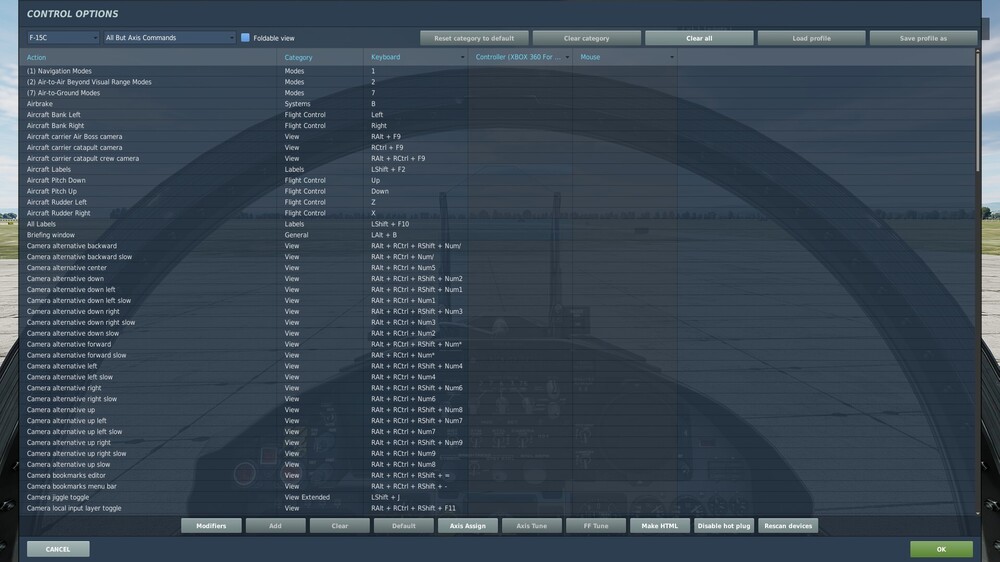The height and width of the screenshot is (562, 1000).
Task: Select (2) Air-to-Air Beyond Visual Range Modes
Action: (x=498, y=82)
